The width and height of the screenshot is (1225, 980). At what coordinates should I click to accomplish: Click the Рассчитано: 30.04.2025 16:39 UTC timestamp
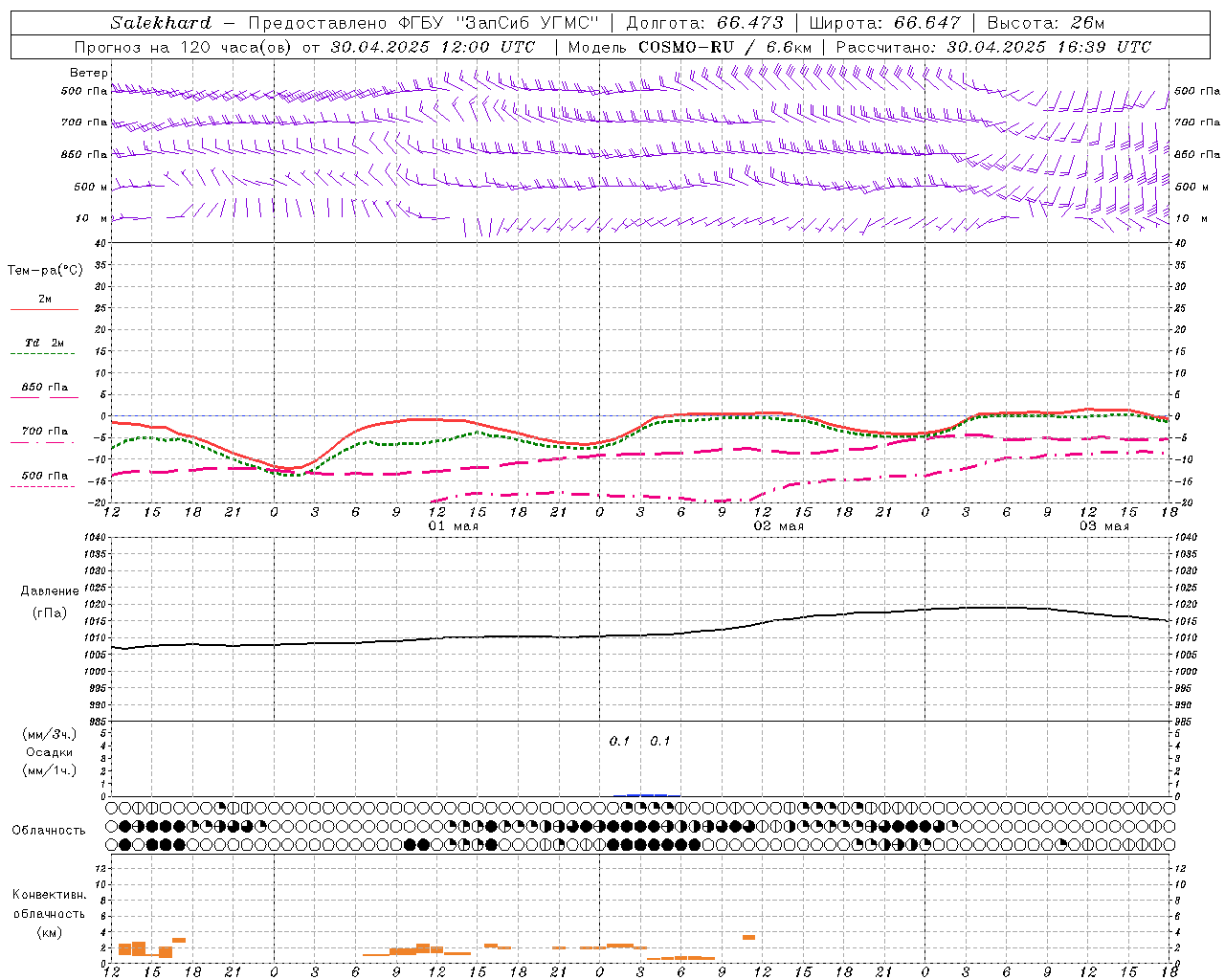coord(993,47)
